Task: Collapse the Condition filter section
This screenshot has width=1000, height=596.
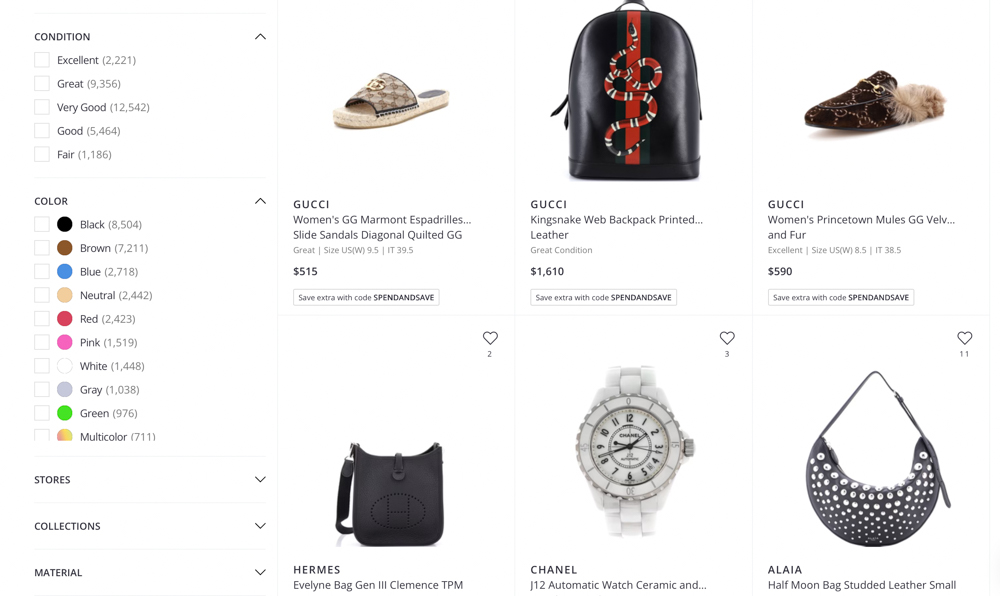Action: [260, 37]
